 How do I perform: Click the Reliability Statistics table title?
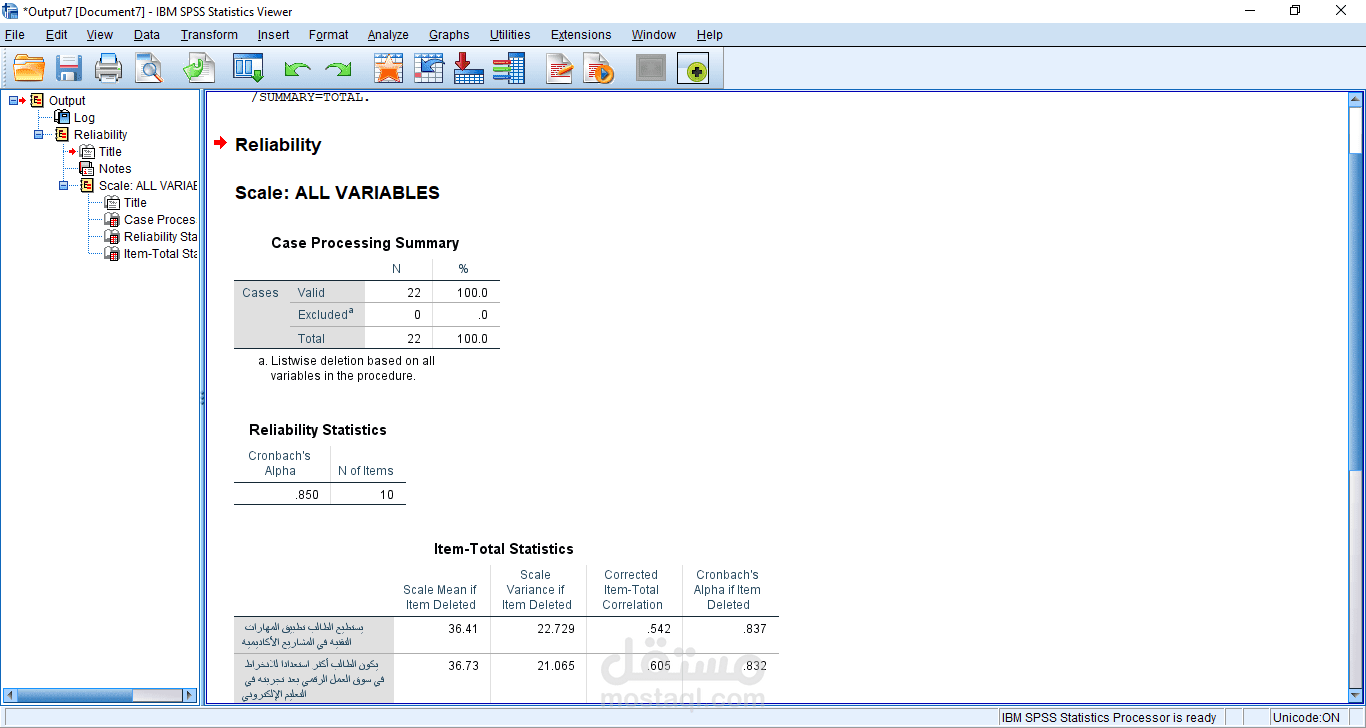pos(318,430)
